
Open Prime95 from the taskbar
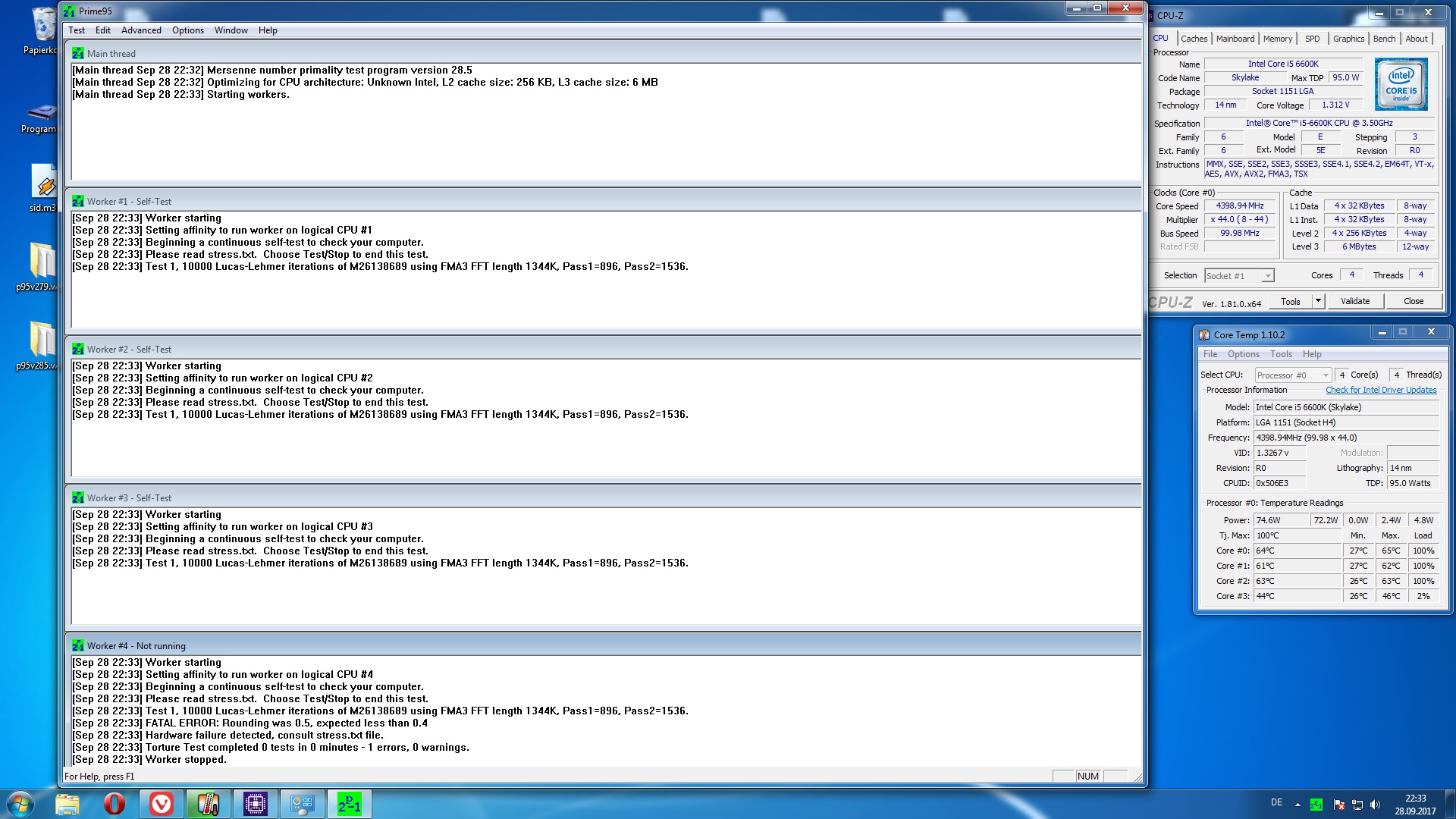click(x=349, y=804)
